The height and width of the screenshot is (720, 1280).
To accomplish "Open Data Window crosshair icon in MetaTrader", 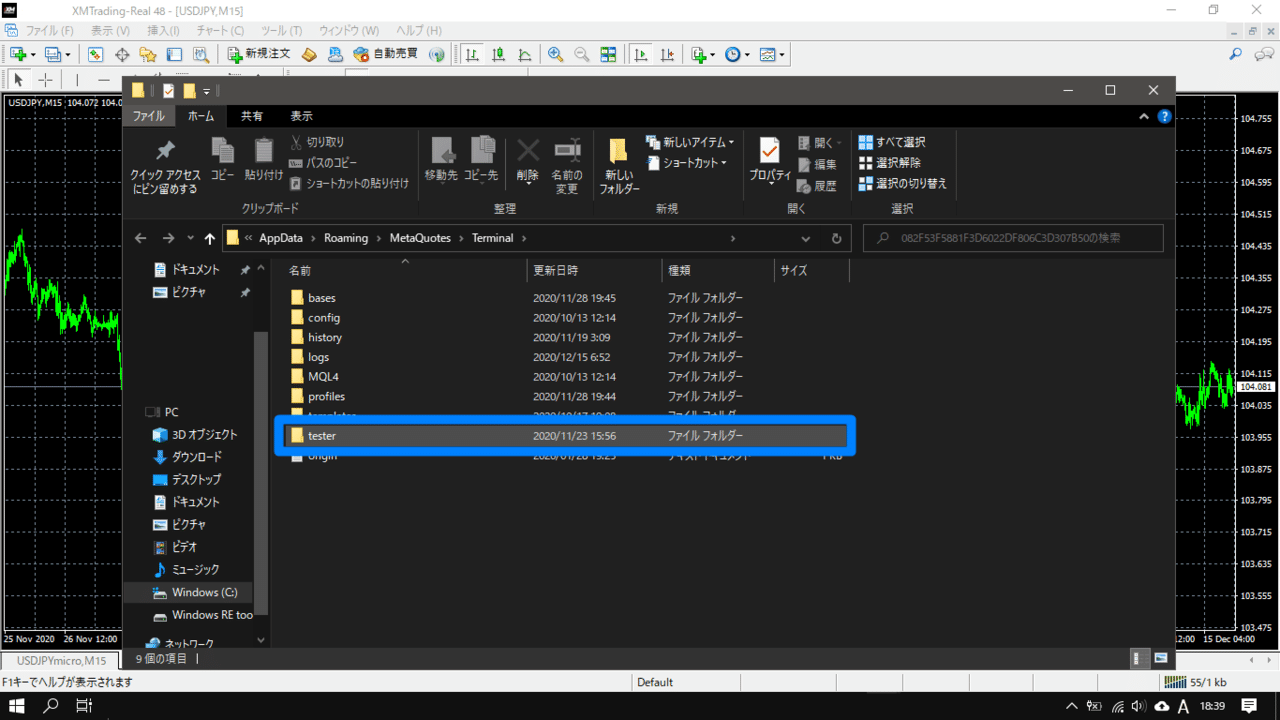I will (122, 54).
